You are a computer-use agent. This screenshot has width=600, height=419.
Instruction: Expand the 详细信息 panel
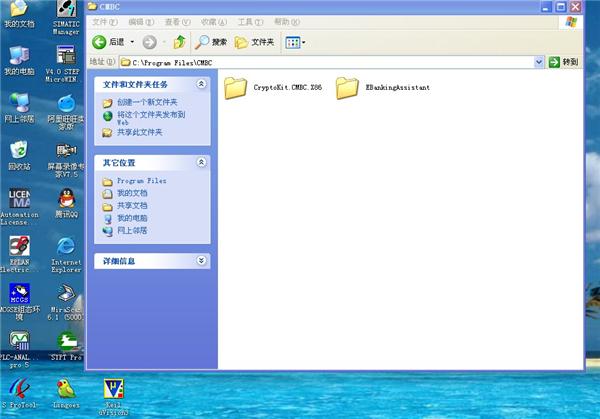(201, 261)
